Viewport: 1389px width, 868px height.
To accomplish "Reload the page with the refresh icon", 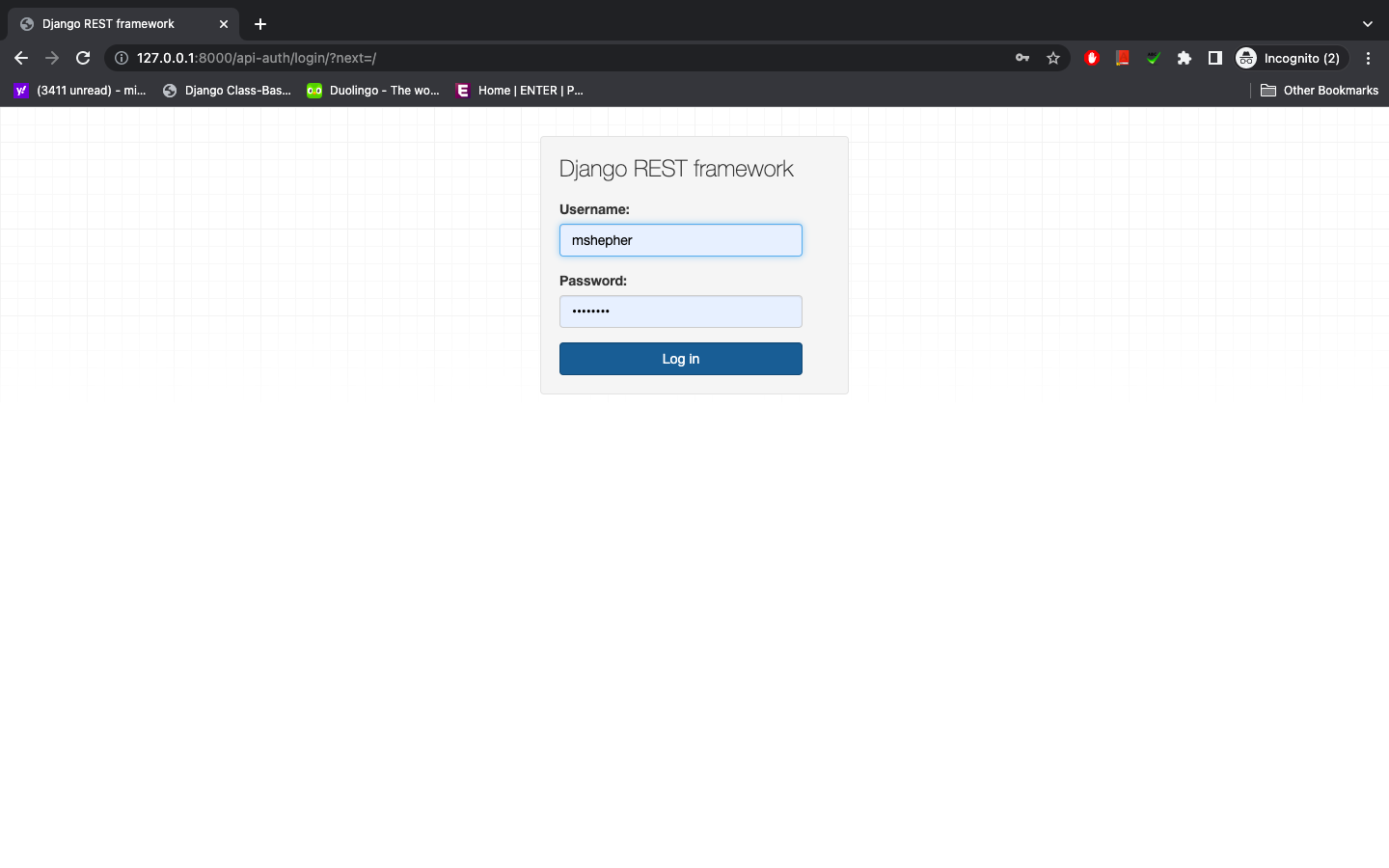I will 83,58.
